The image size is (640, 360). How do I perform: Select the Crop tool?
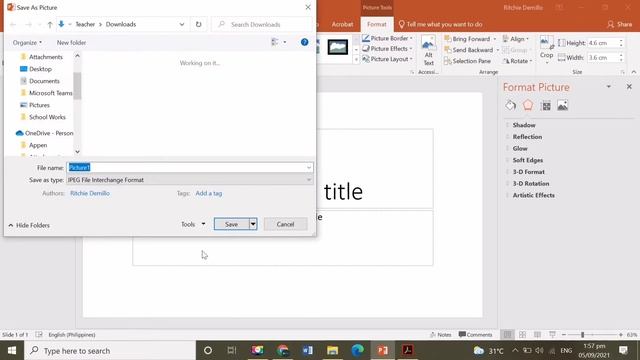coord(546,49)
